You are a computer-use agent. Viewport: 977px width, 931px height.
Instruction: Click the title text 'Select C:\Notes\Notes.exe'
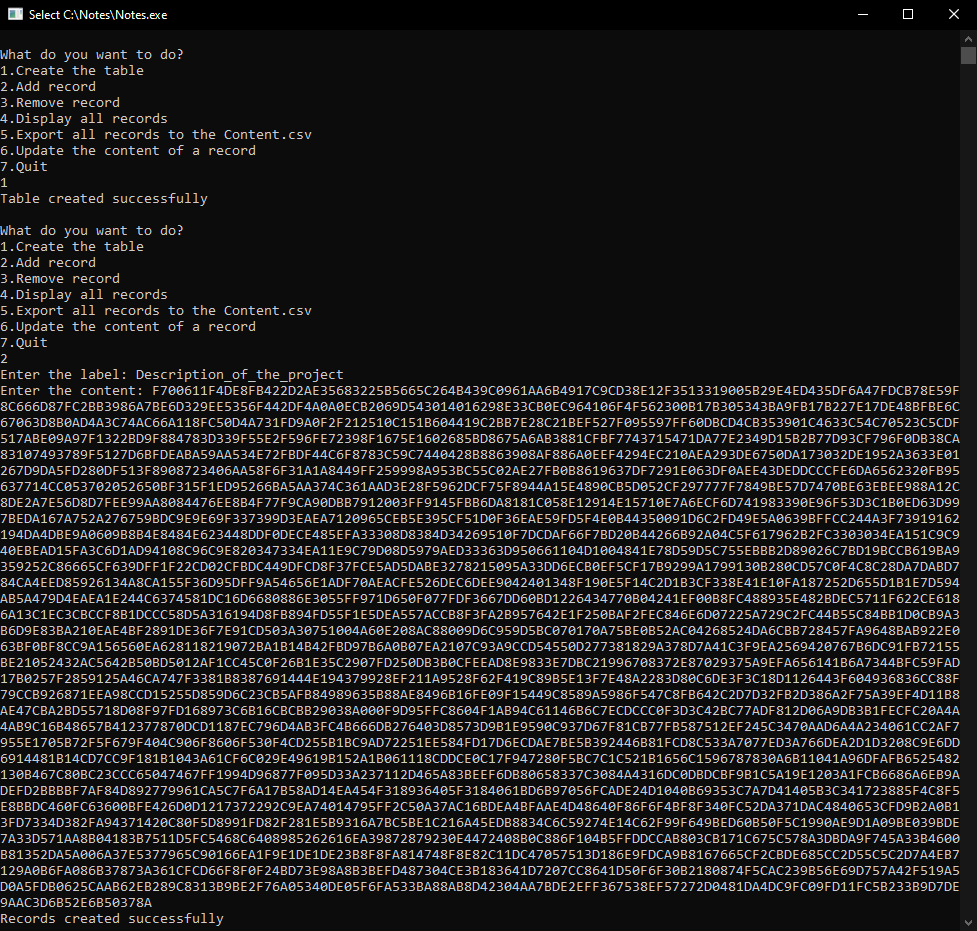click(98, 15)
